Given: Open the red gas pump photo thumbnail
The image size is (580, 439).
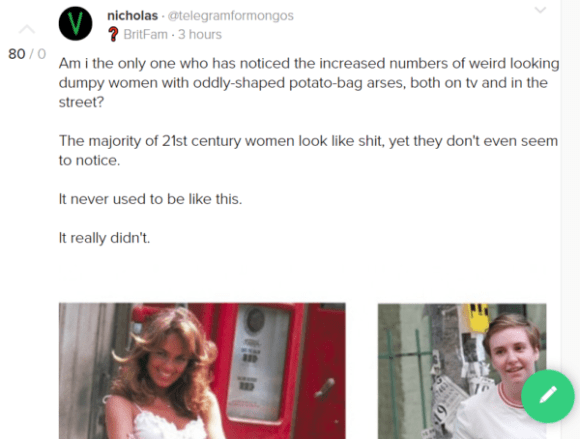Looking at the screenshot, I should (202, 371).
